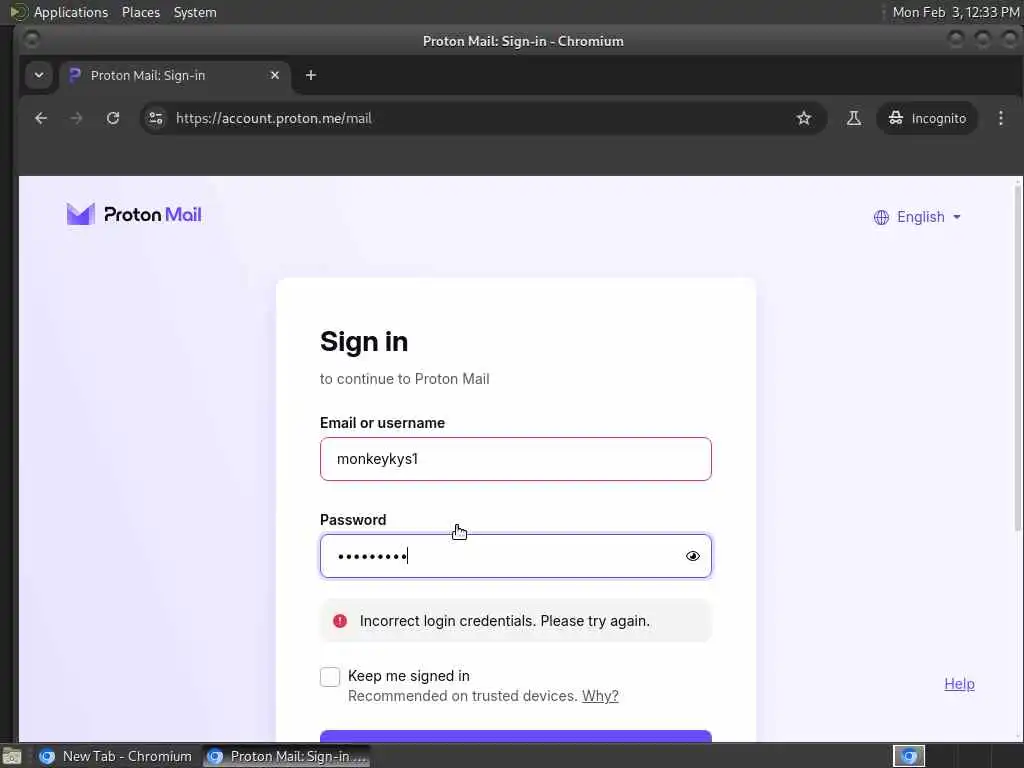Reload the Proton Mail page
This screenshot has width=1024, height=768.
tap(113, 118)
